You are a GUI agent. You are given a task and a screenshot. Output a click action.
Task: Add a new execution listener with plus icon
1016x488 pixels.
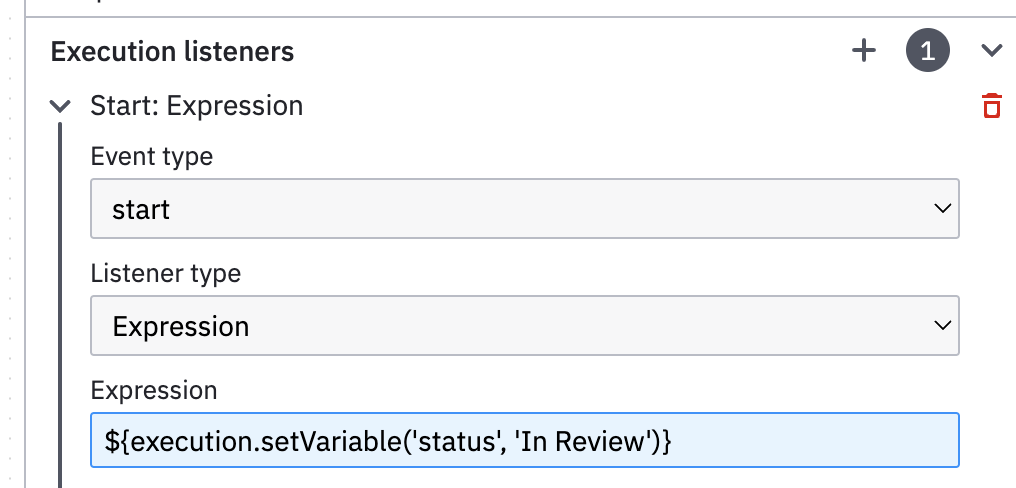tap(863, 51)
